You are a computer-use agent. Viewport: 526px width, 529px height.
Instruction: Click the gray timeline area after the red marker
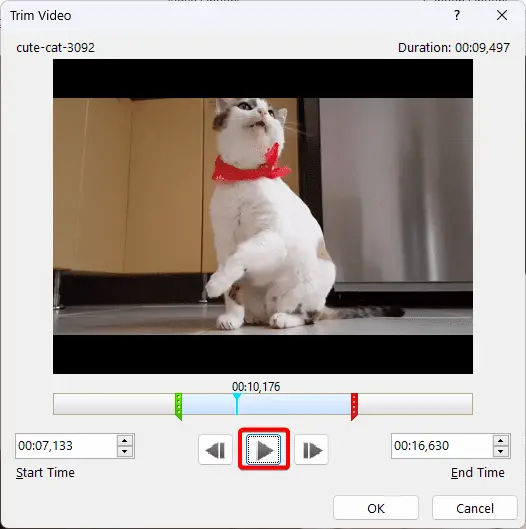[x=415, y=404]
